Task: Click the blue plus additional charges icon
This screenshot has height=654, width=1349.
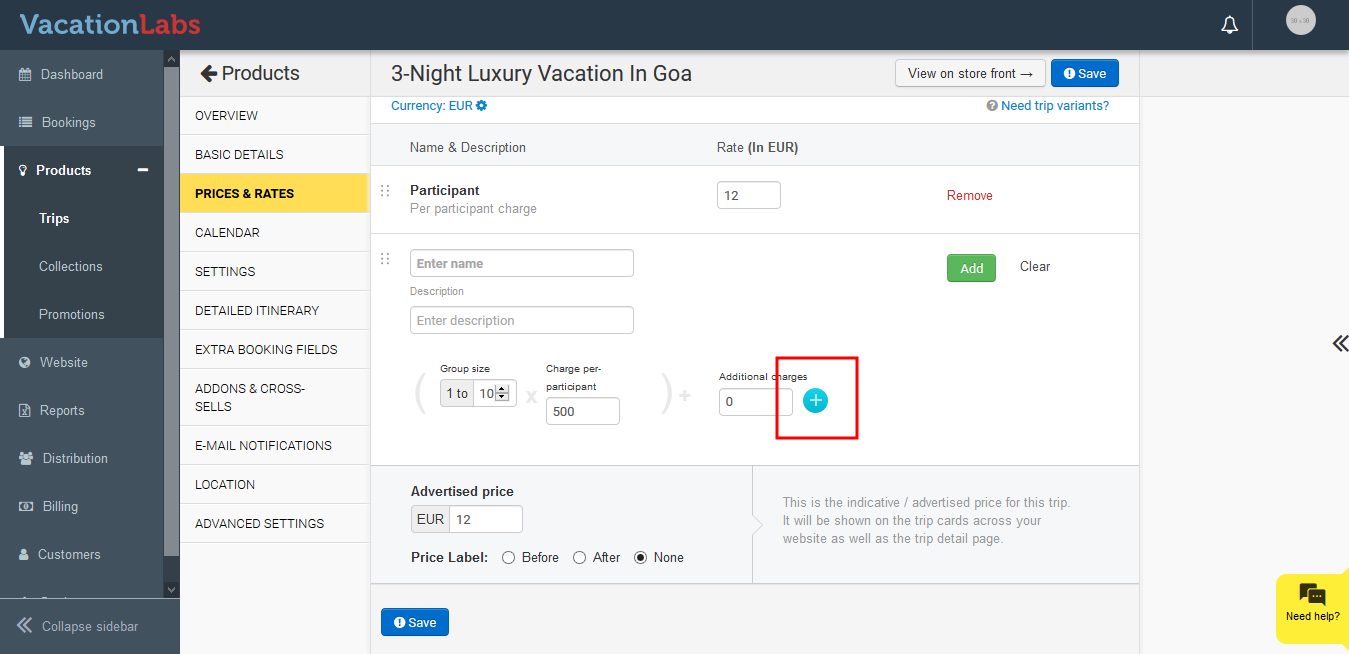Action: coord(815,401)
